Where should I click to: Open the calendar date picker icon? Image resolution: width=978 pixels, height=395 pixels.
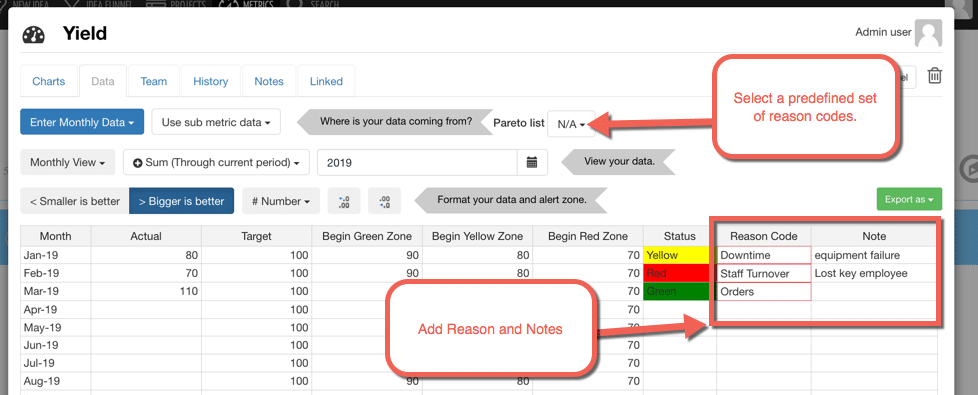click(532, 163)
